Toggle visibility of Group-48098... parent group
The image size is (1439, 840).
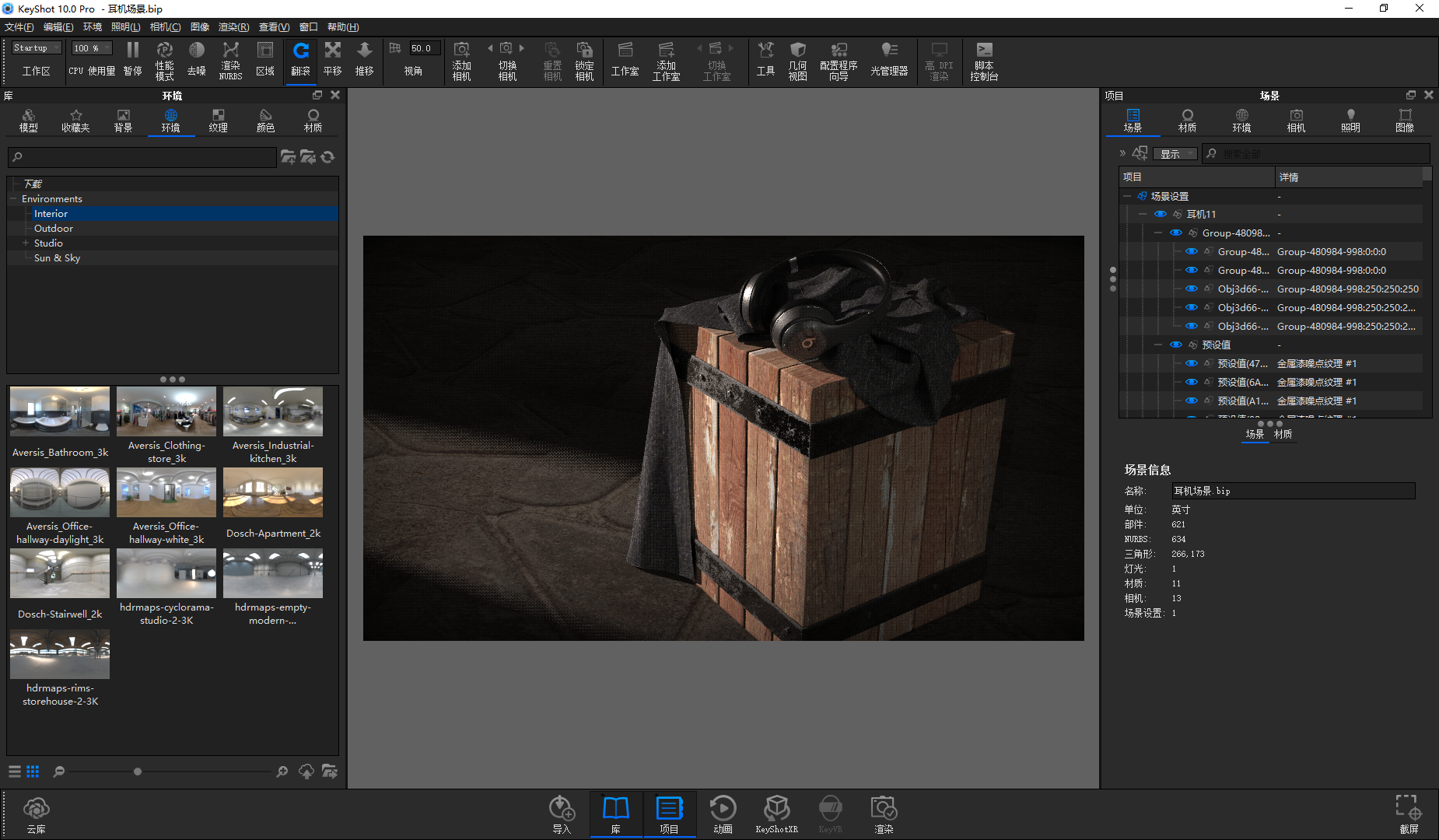tap(1175, 233)
